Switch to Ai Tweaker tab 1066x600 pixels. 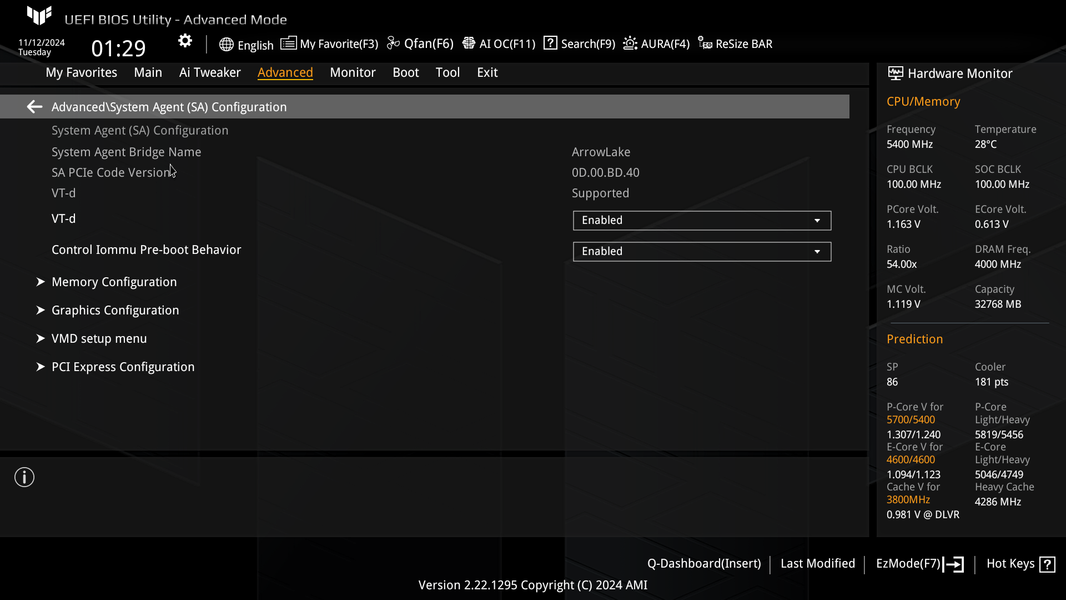pyautogui.click(x=209, y=72)
